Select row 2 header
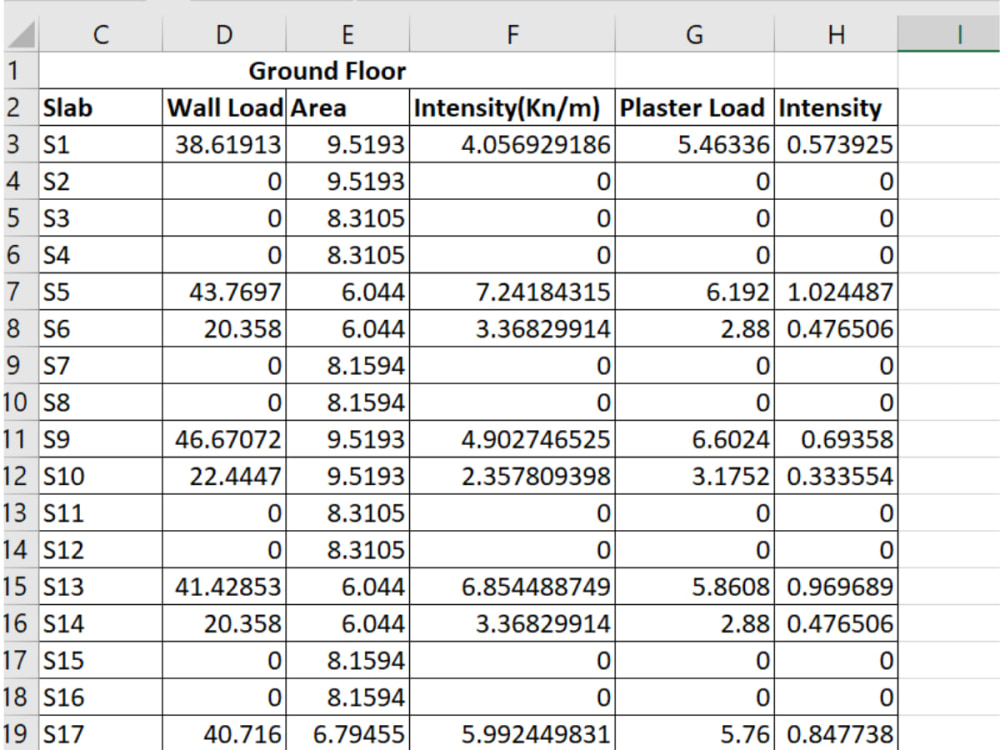 pos(22,108)
